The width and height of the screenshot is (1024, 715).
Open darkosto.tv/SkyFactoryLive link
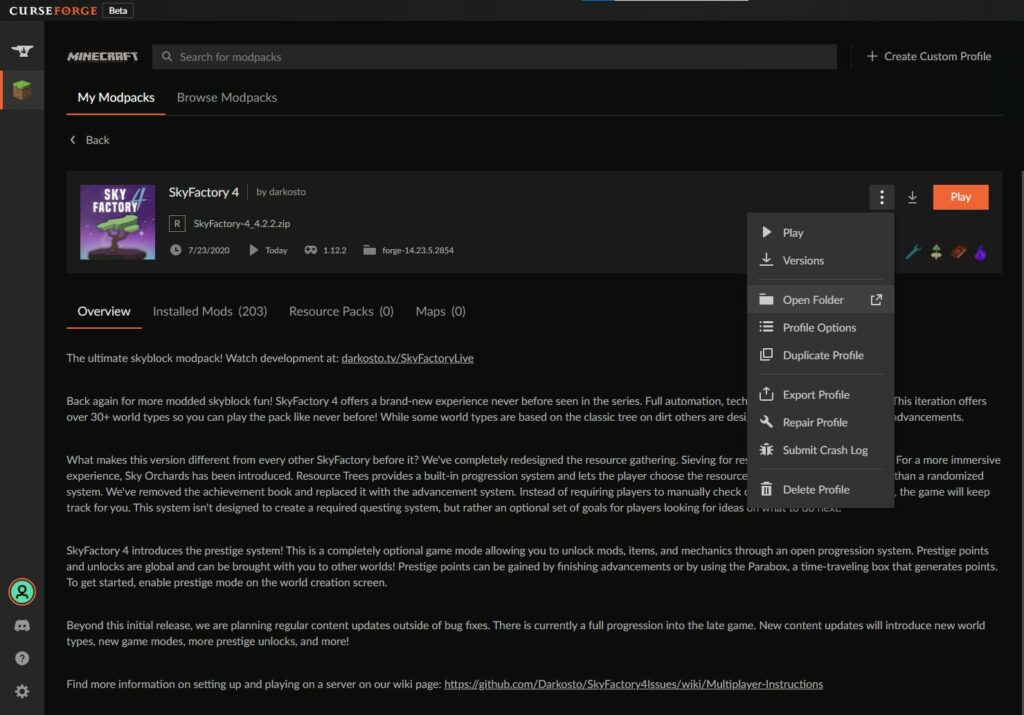(x=408, y=358)
